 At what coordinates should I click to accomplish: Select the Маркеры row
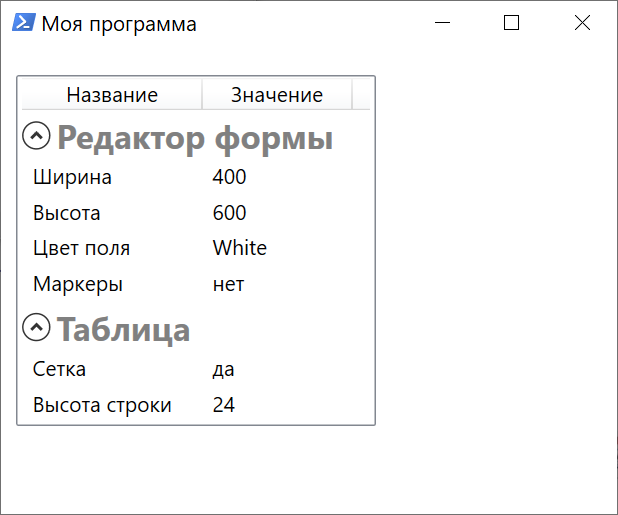coord(196,284)
